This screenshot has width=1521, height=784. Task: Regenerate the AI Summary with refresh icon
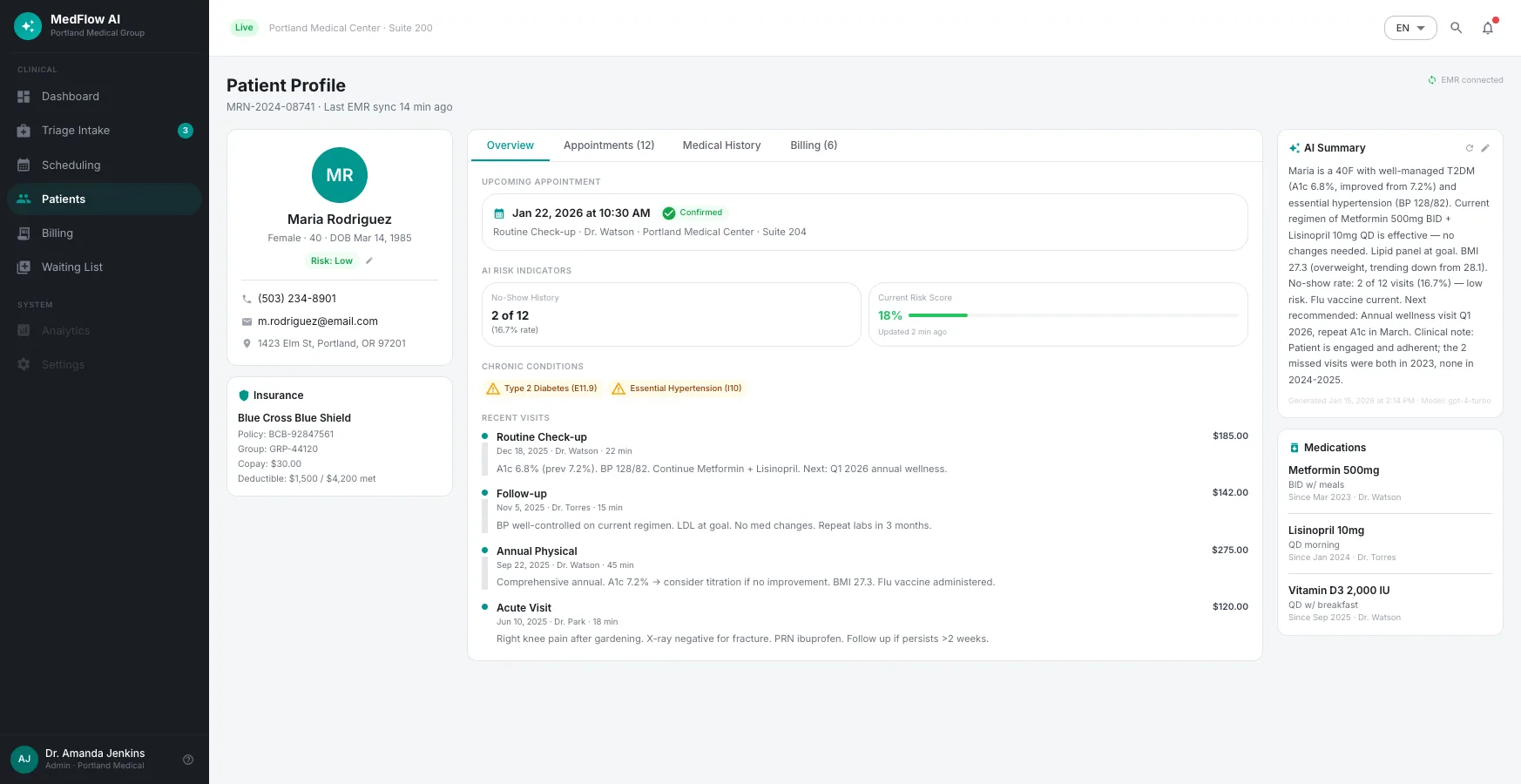[1470, 148]
